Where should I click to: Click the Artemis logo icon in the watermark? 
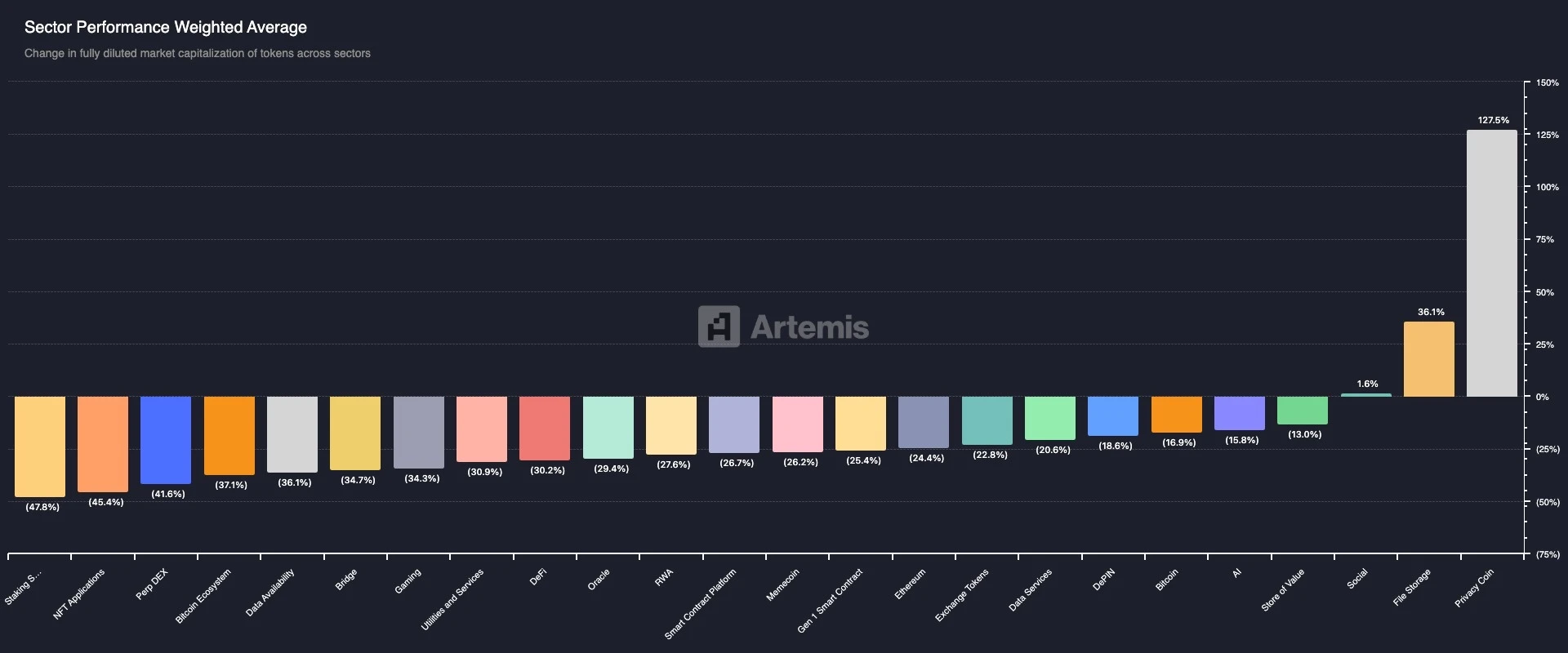coord(719,326)
